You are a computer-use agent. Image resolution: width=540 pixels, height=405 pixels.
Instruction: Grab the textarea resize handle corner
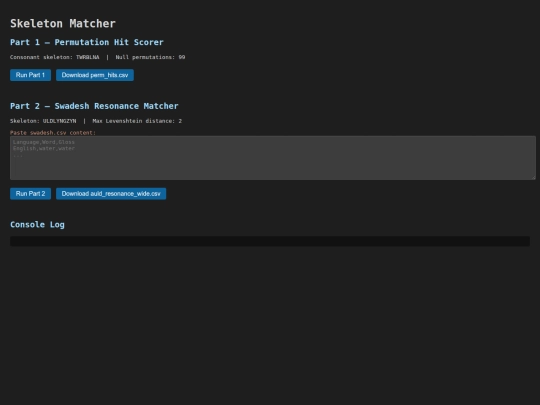click(533, 177)
